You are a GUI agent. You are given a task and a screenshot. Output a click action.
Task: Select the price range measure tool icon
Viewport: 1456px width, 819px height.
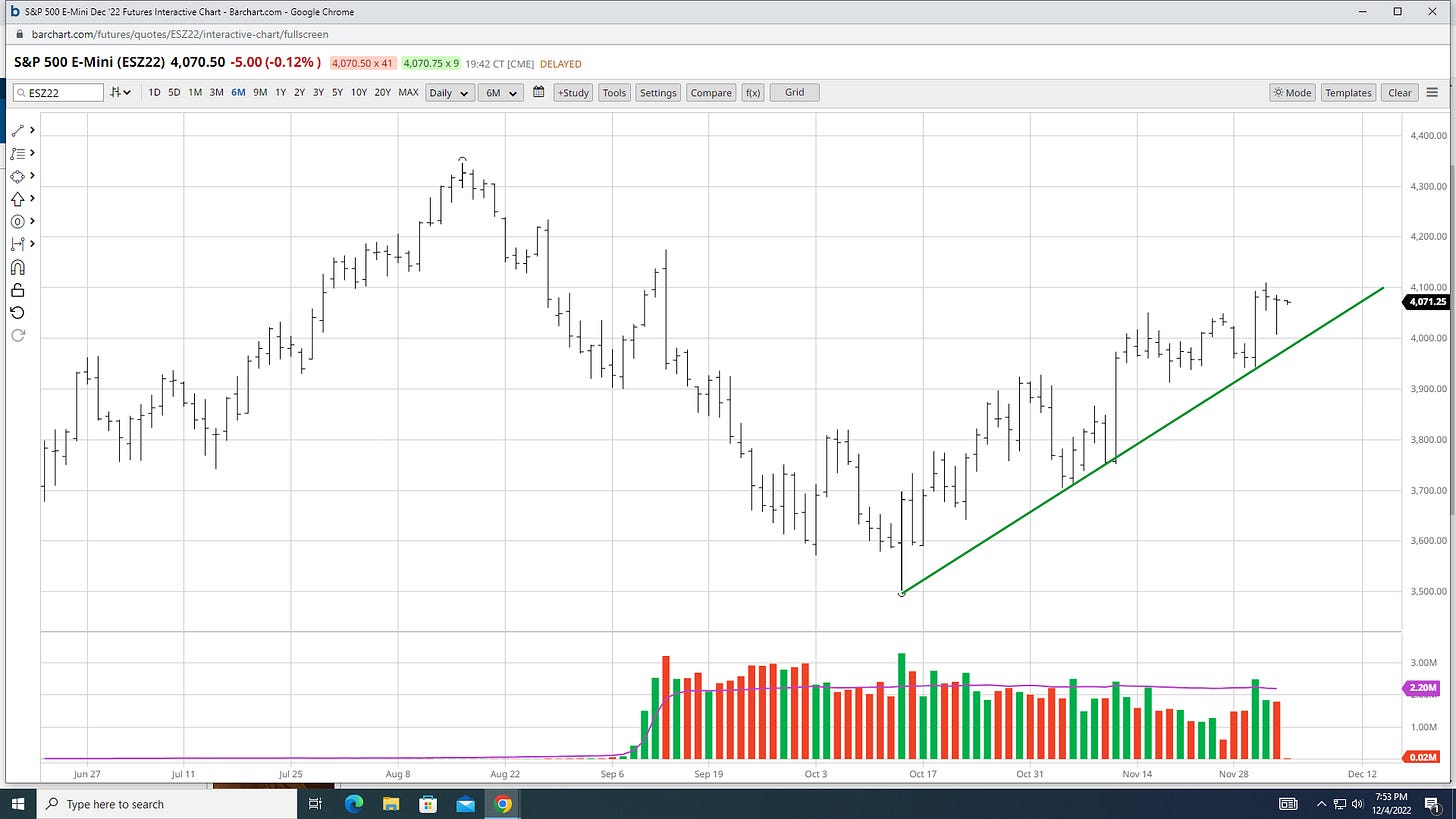(17, 244)
